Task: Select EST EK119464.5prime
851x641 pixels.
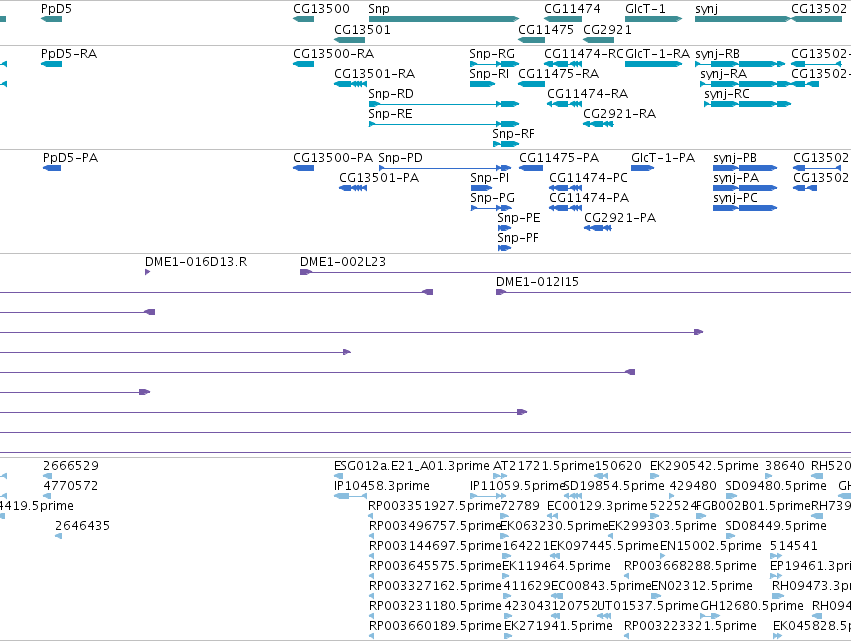Action: click(x=506, y=576)
